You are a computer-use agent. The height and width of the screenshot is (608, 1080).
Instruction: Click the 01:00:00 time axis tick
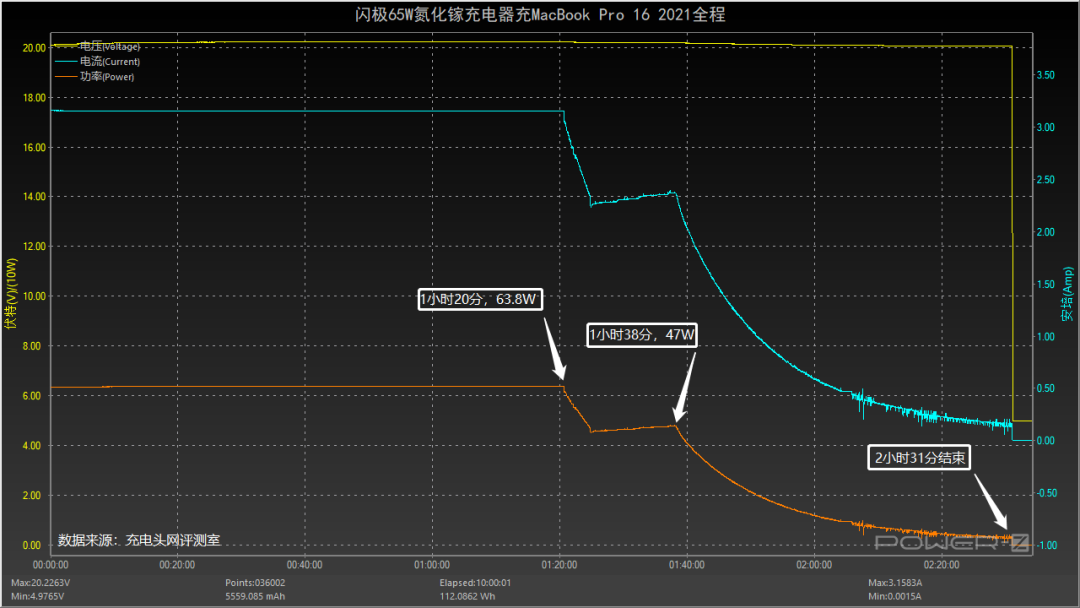pyautogui.click(x=432, y=565)
